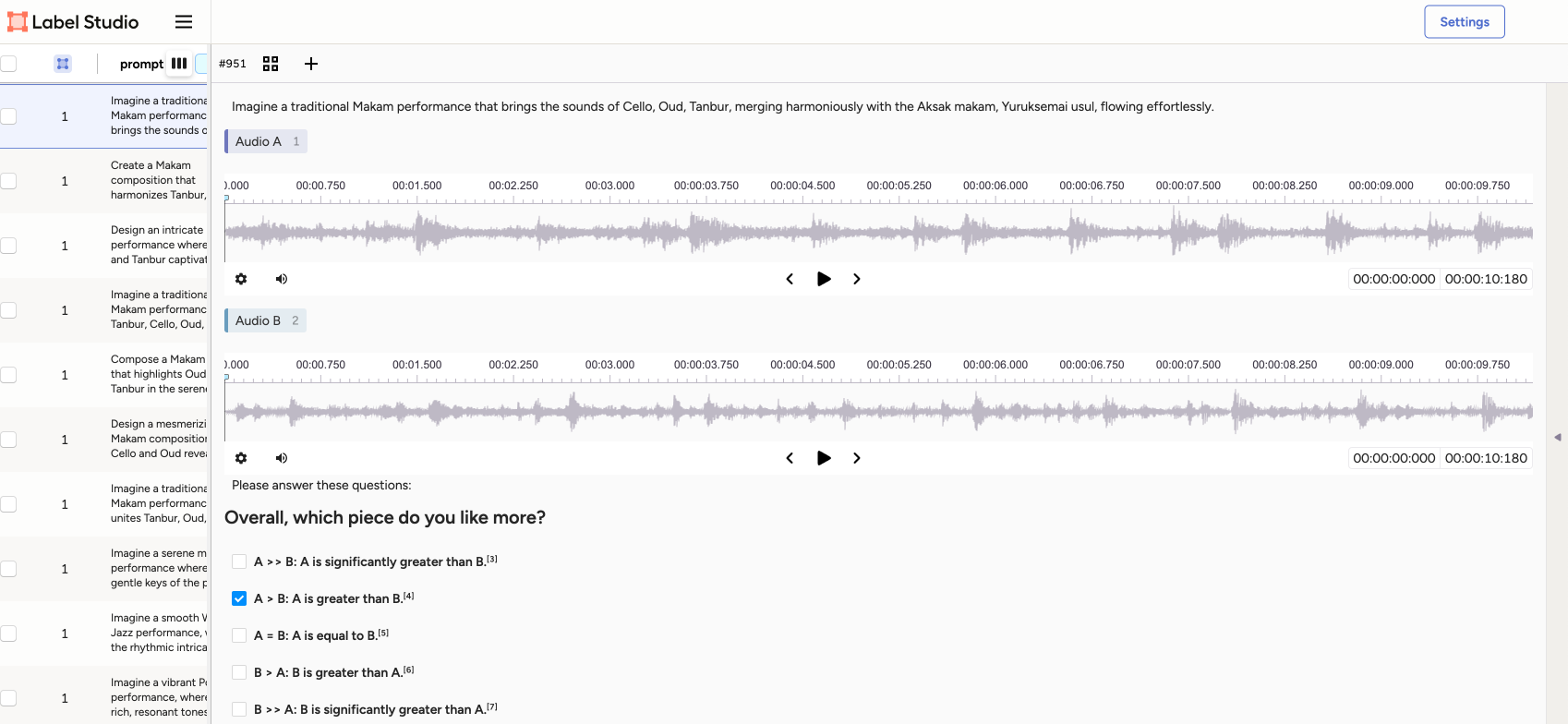Click the grid view icon beside #951
The image size is (1568, 724).
271,64
